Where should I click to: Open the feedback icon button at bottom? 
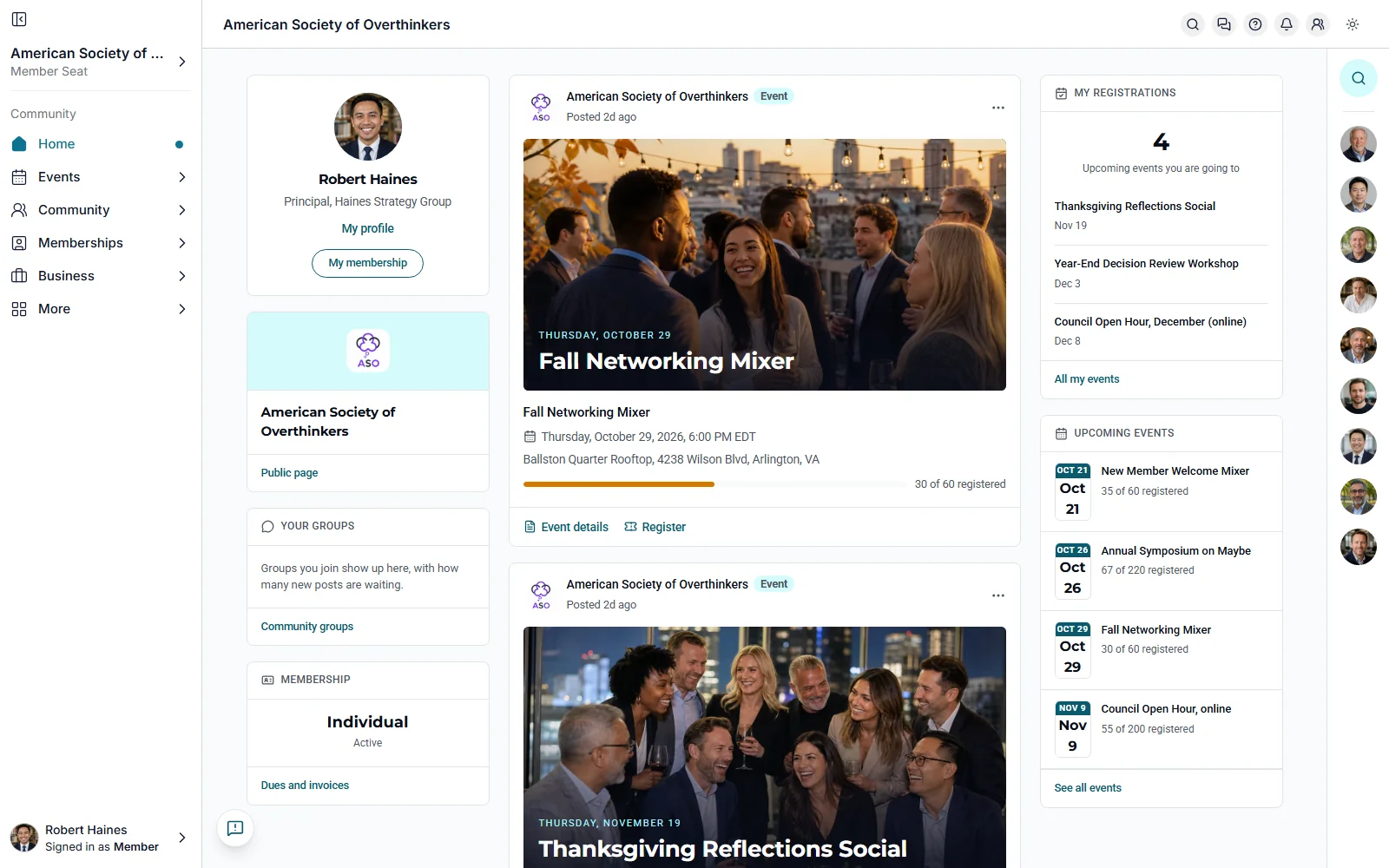pyautogui.click(x=235, y=828)
